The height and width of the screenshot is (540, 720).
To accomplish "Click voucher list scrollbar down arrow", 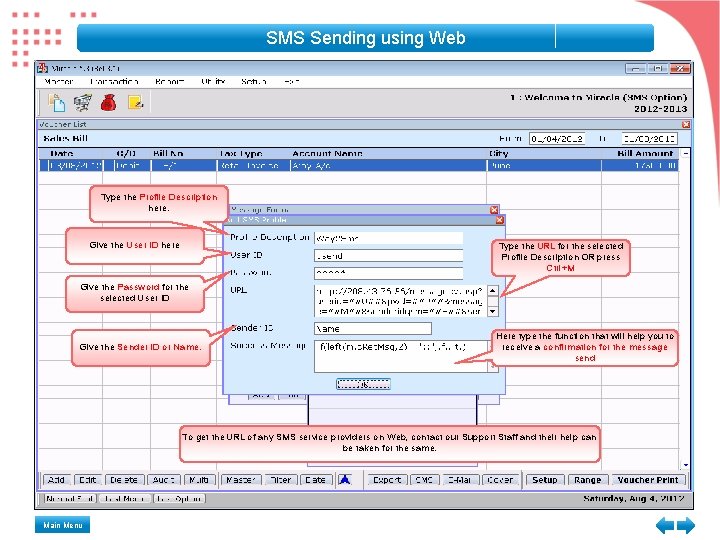I will click(686, 465).
